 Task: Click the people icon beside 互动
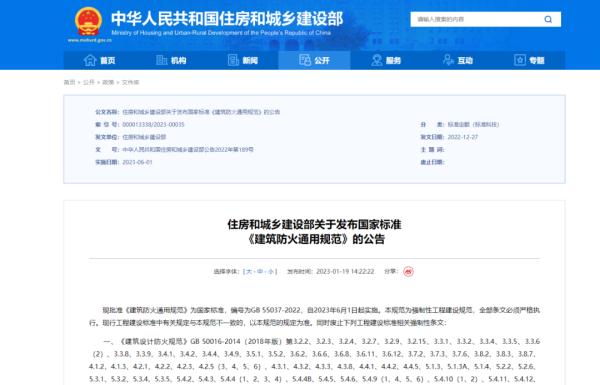448,60
